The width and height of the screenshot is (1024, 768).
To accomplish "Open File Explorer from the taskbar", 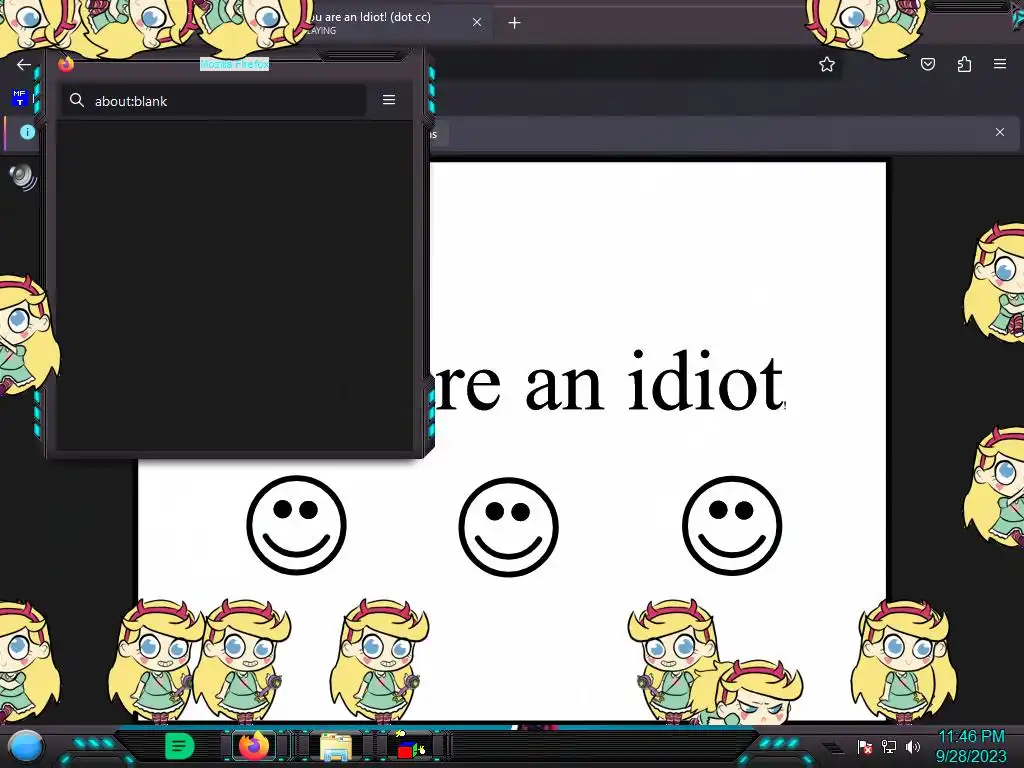I will pos(336,746).
